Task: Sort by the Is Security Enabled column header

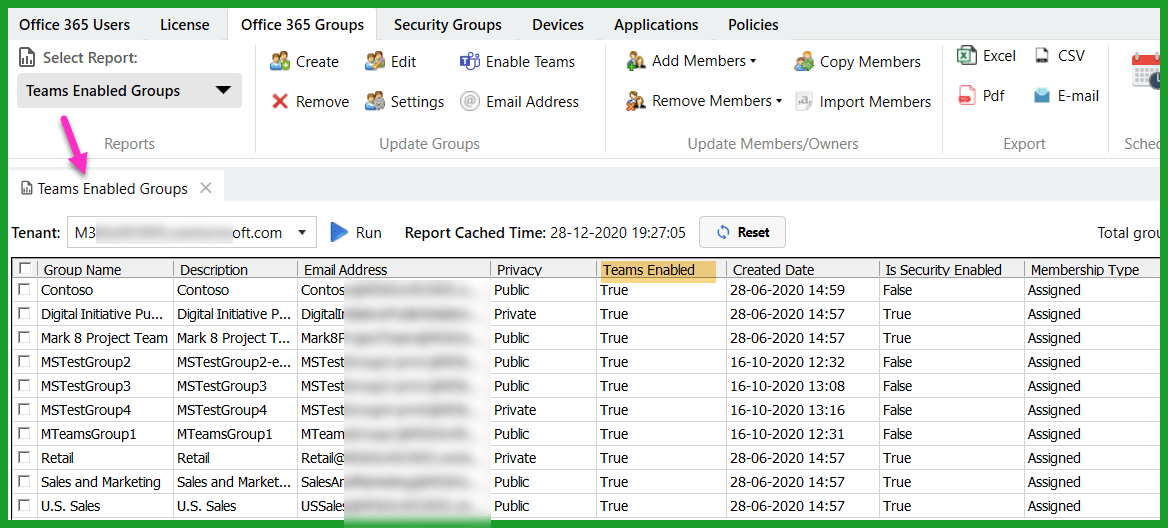Action: pyautogui.click(x=951, y=270)
